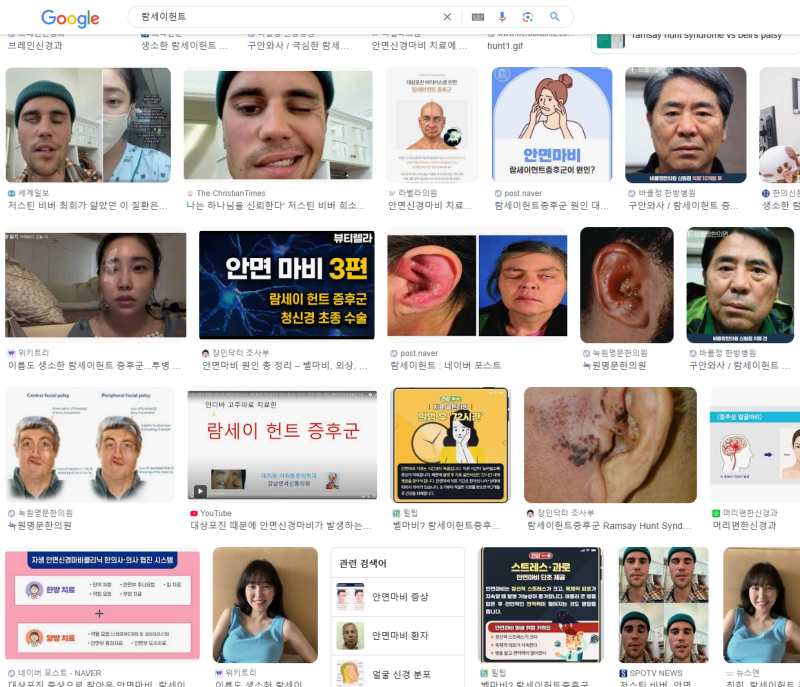Select related search 얼굴 신경 분포
This screenshot has width=800, height=687.
397,673
